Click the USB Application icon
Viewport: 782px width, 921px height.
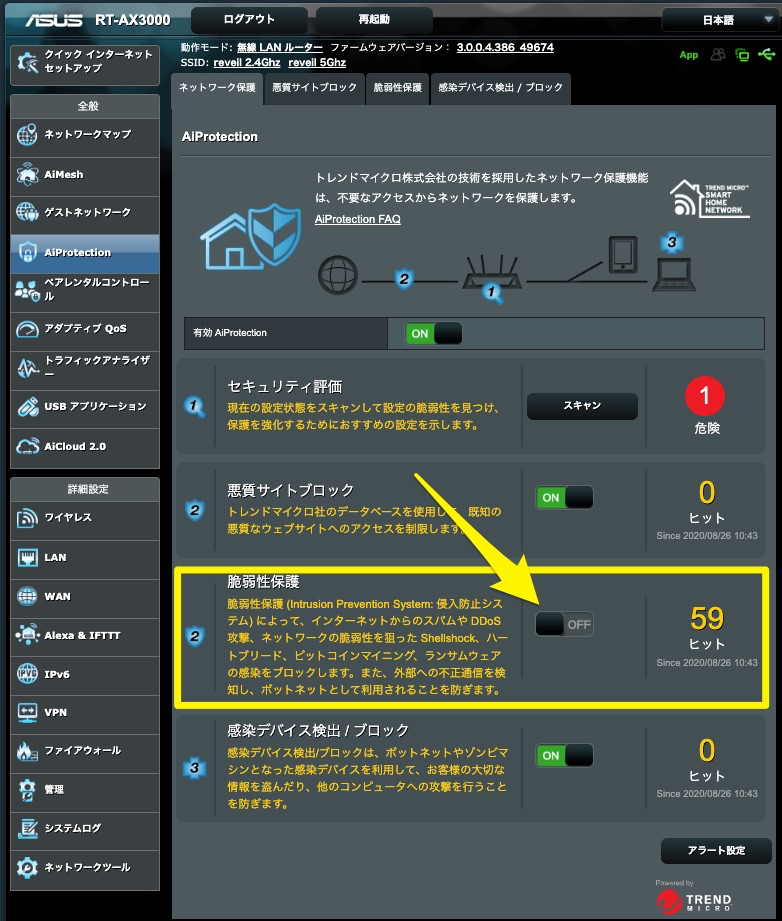click(27, 406)
